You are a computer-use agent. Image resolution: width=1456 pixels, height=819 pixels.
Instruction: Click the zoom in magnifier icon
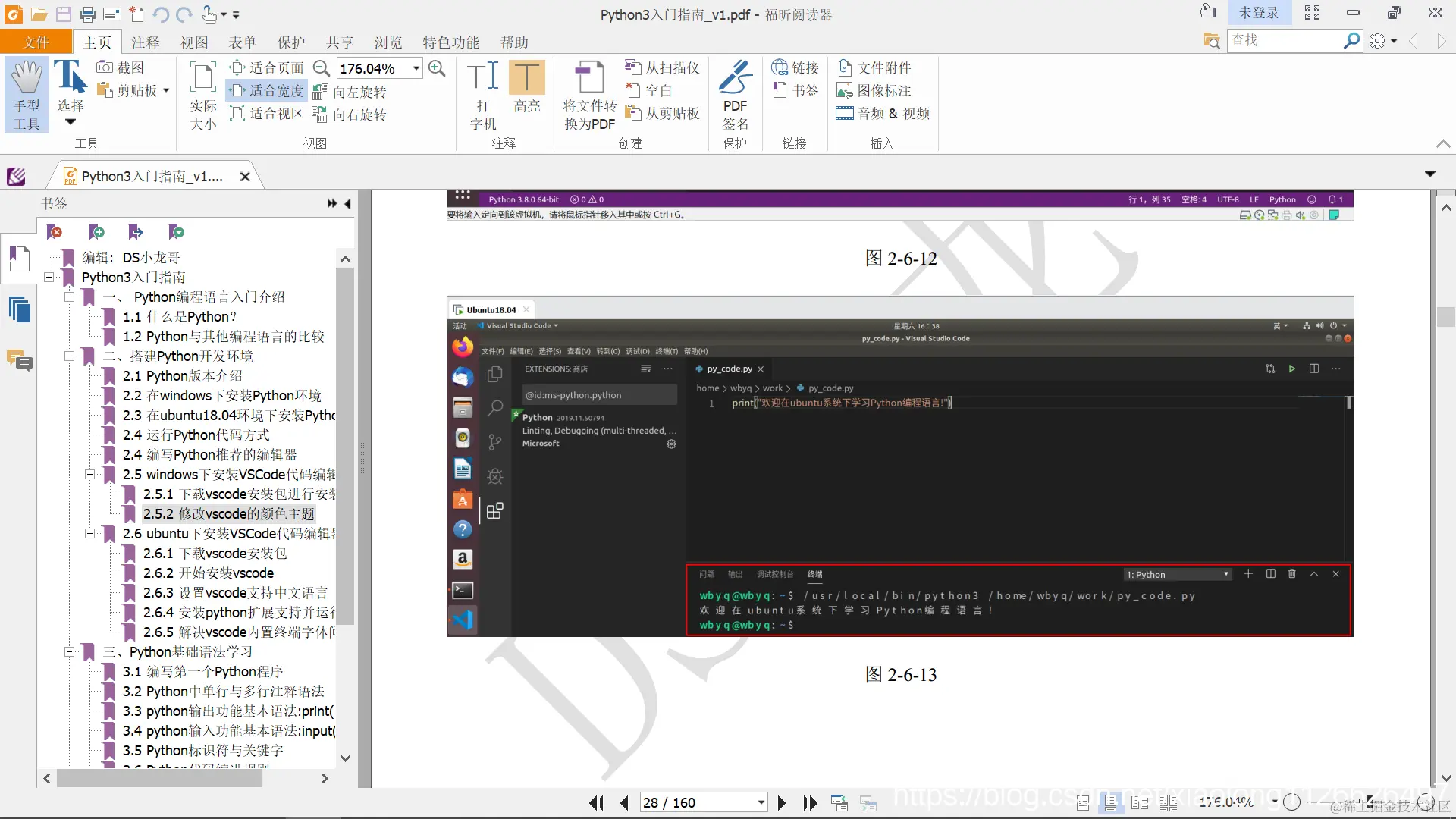(437, 68)
